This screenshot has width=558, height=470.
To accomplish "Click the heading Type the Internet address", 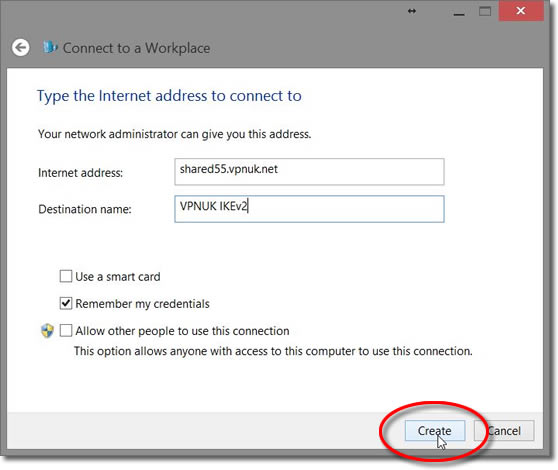I will 169,96.
